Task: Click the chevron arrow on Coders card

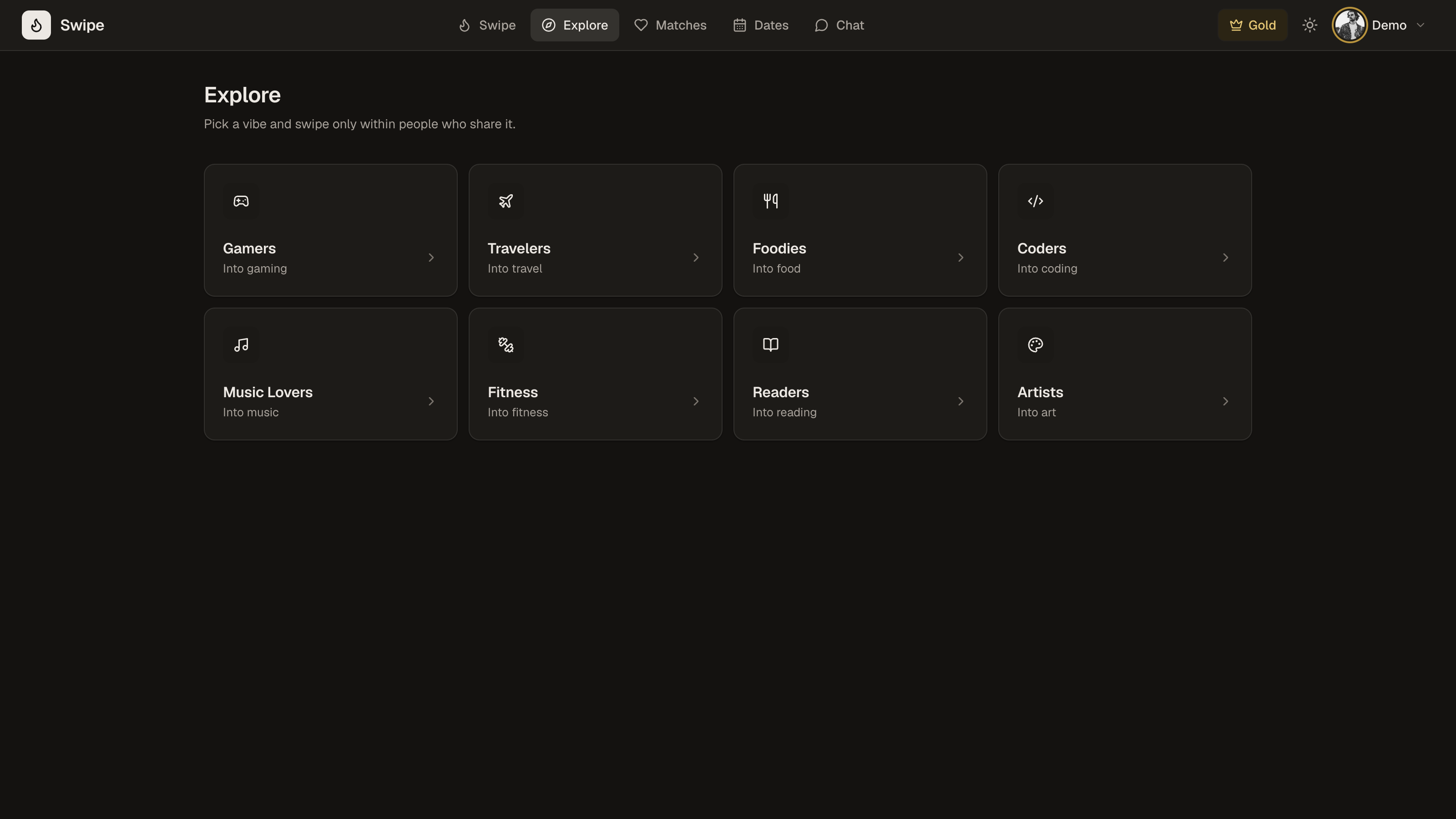Action: point(1225,258)
